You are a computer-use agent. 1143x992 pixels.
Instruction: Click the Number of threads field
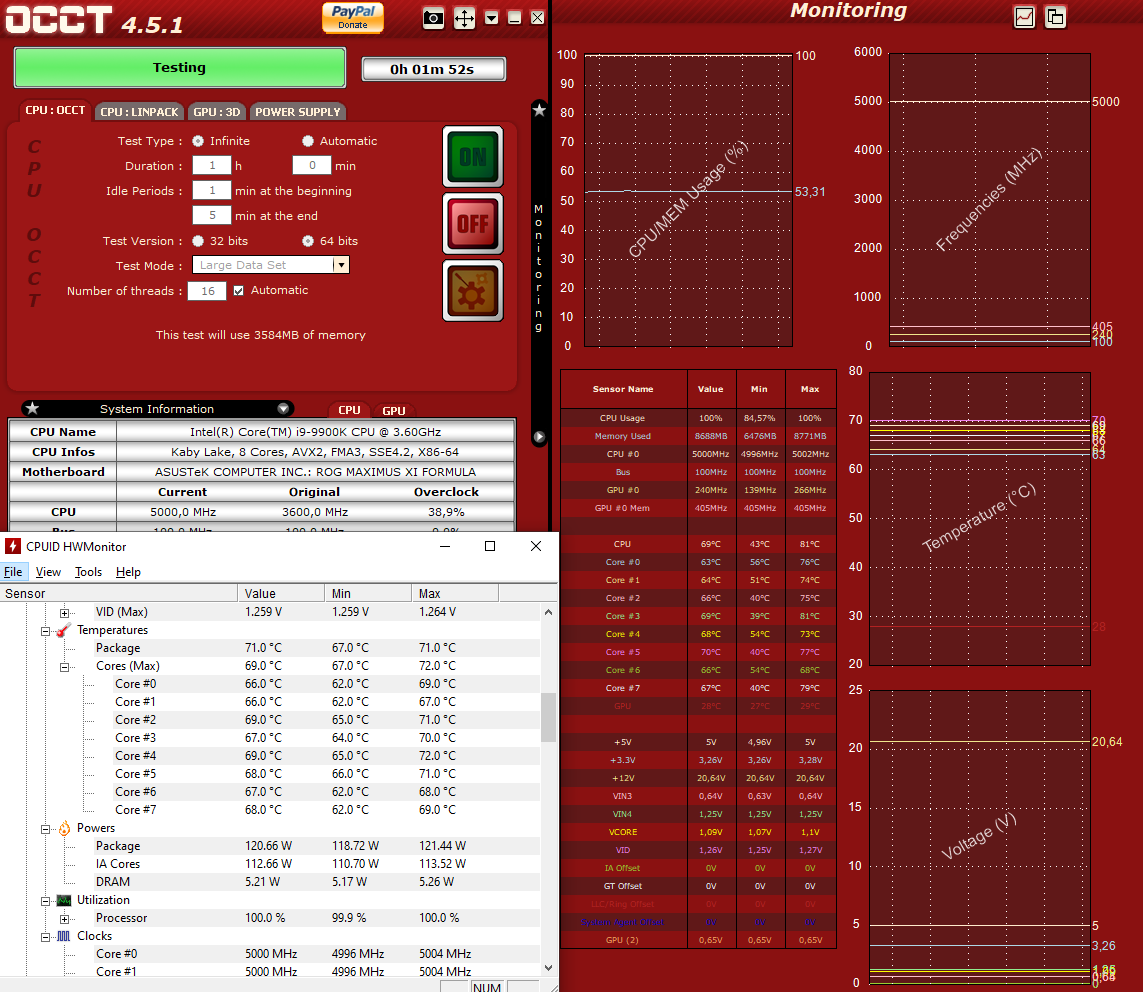(208, 291)
